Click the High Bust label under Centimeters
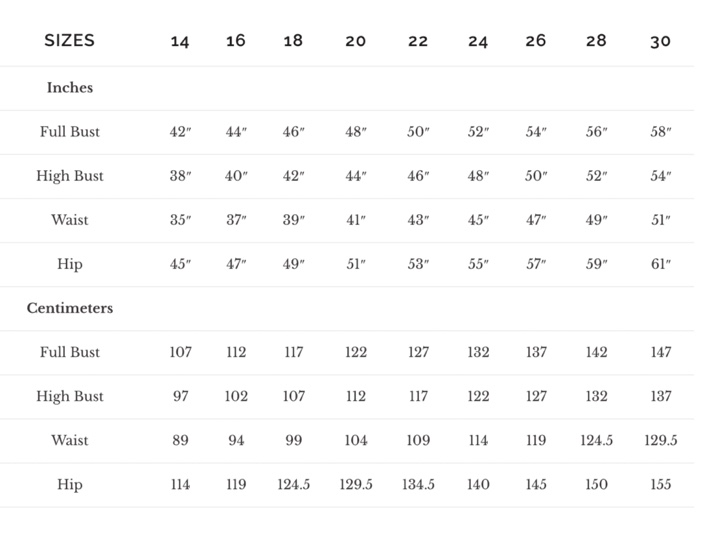722x539 pixels. click(69, 396)
